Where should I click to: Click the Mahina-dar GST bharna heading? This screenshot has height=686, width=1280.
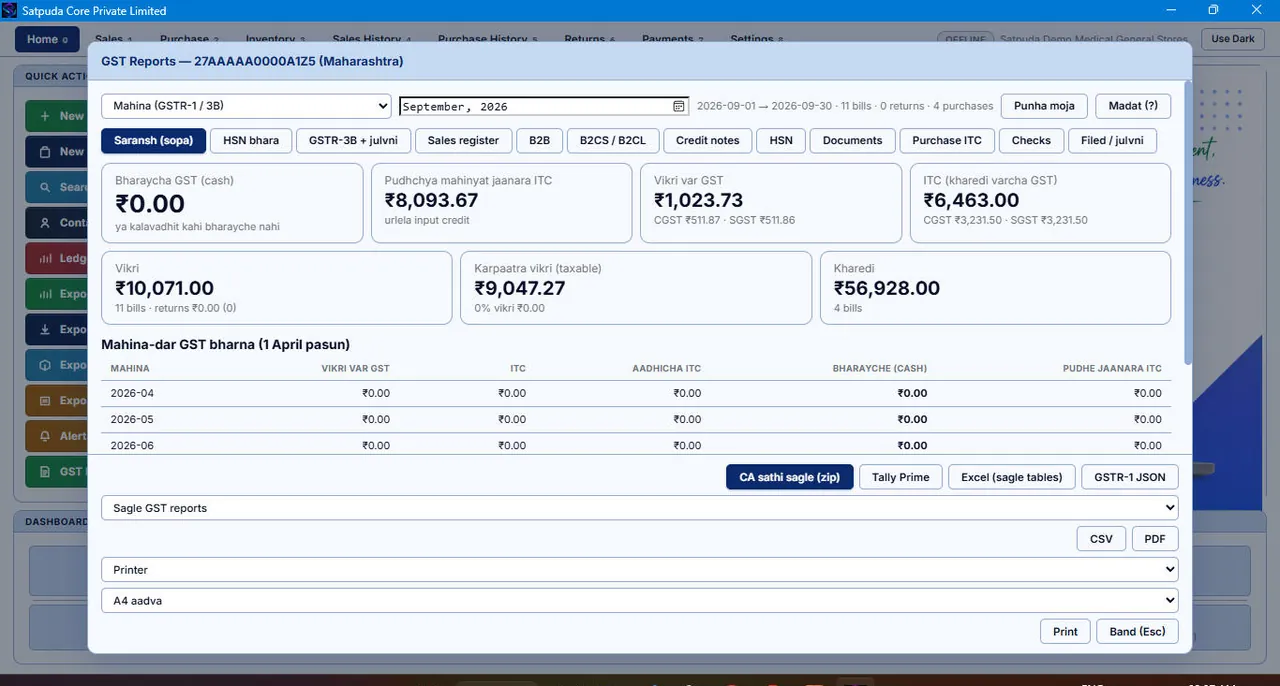click(225, 345)
